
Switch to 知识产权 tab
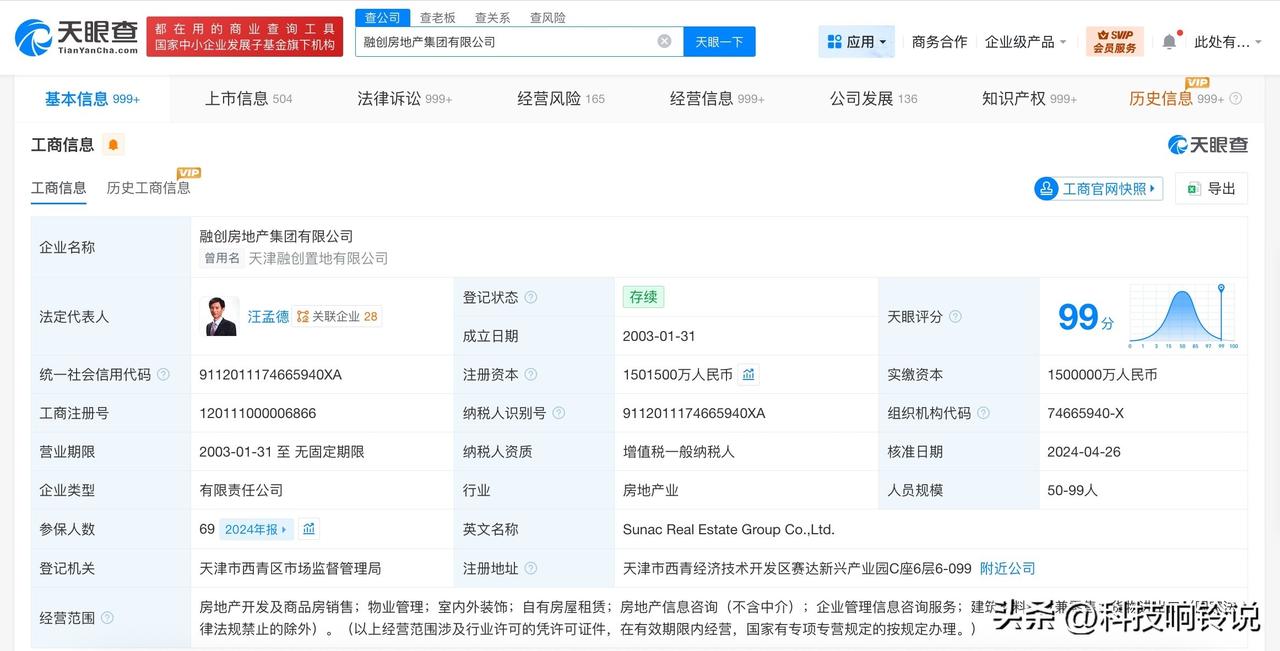1029,98
